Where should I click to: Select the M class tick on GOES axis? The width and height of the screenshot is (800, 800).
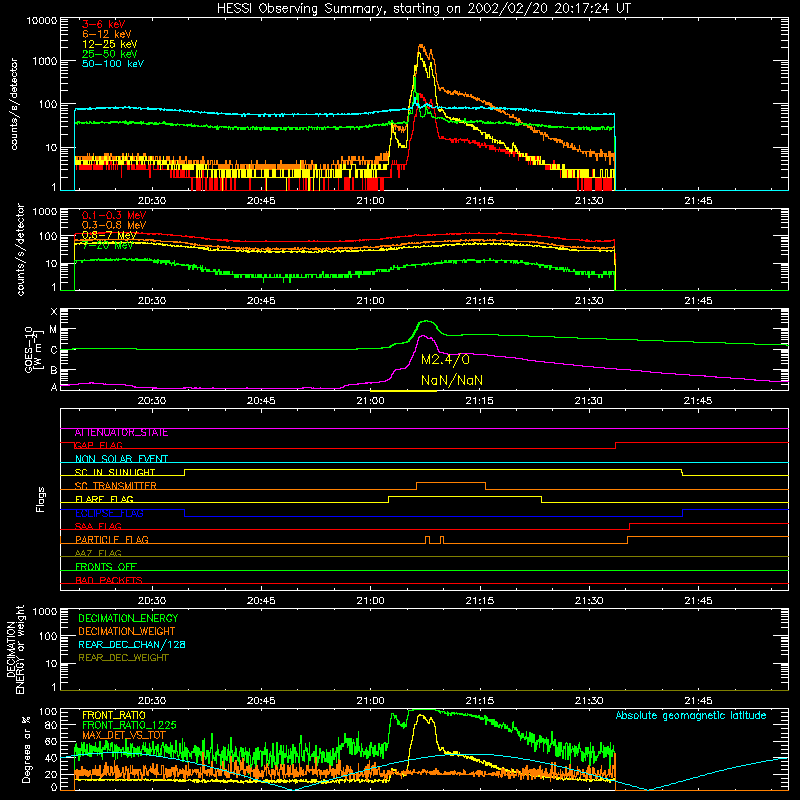53,330
